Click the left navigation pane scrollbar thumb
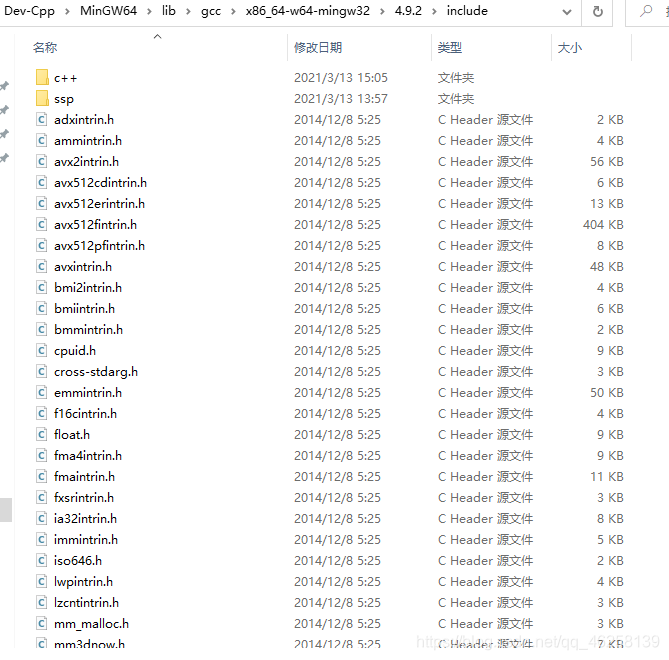The image size is (669, 660). [x=6, y=510]
